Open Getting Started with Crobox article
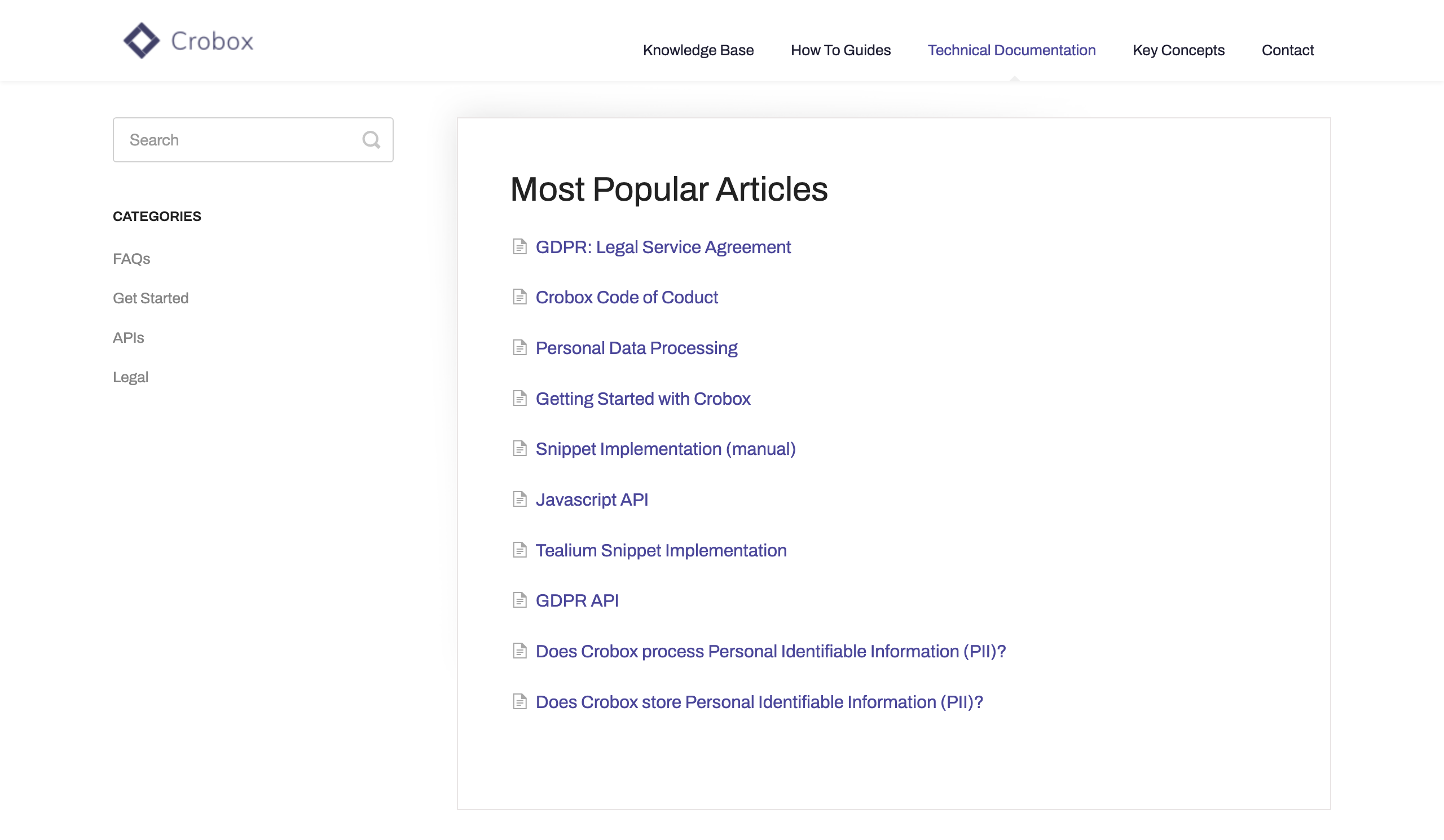This screenshot has width=1444, height=840. click(x=643, y=399)
